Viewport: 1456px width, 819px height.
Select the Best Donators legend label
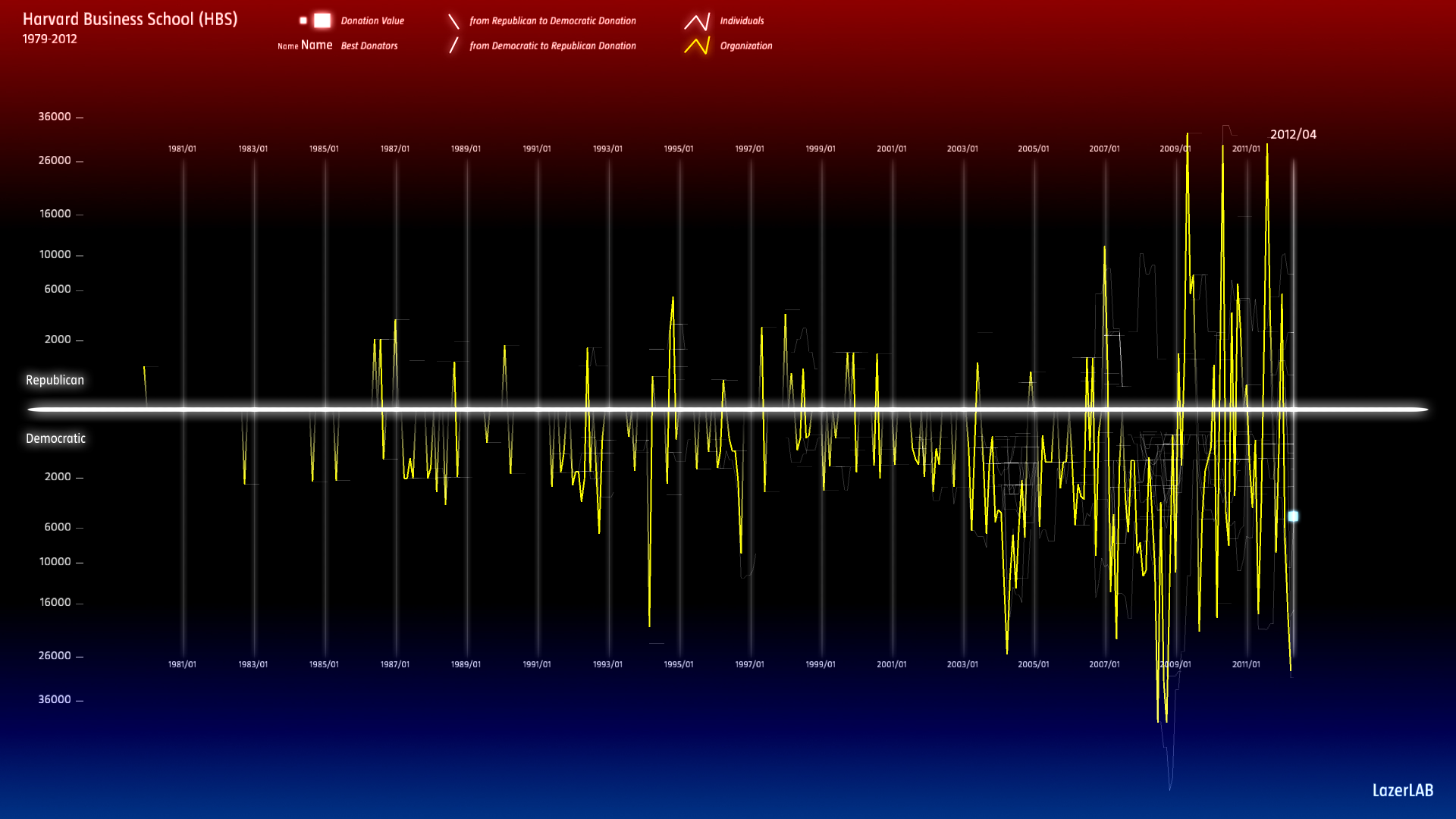coord(369,46)
